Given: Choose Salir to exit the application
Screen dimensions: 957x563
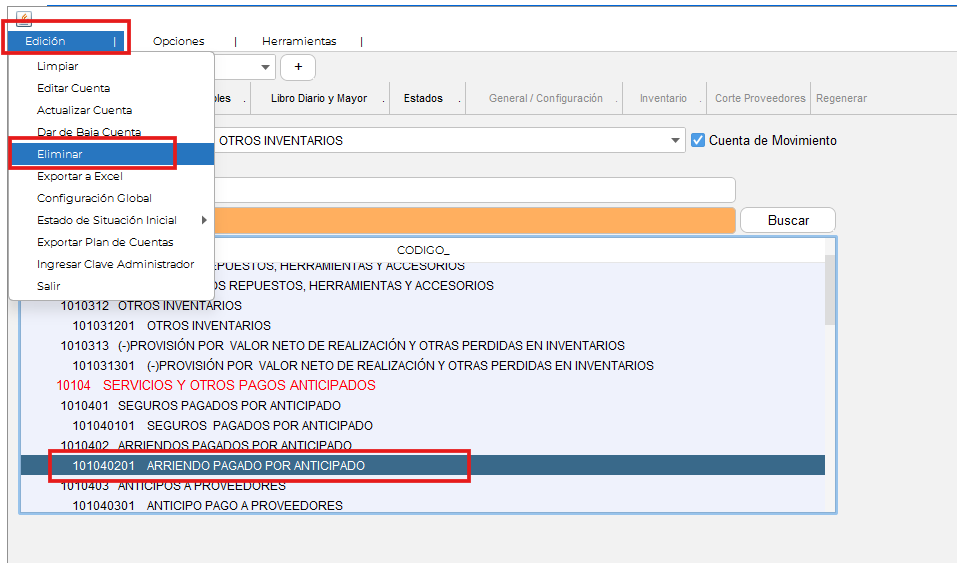Looking at the screenshot, I should pyautogui.click(x=49, y=286).
